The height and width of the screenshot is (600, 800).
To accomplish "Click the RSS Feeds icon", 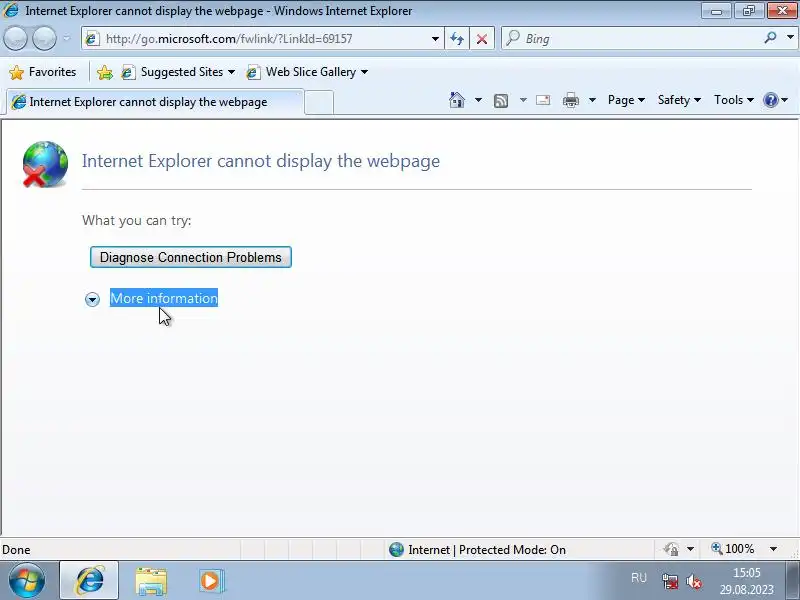I will (501, 101).
